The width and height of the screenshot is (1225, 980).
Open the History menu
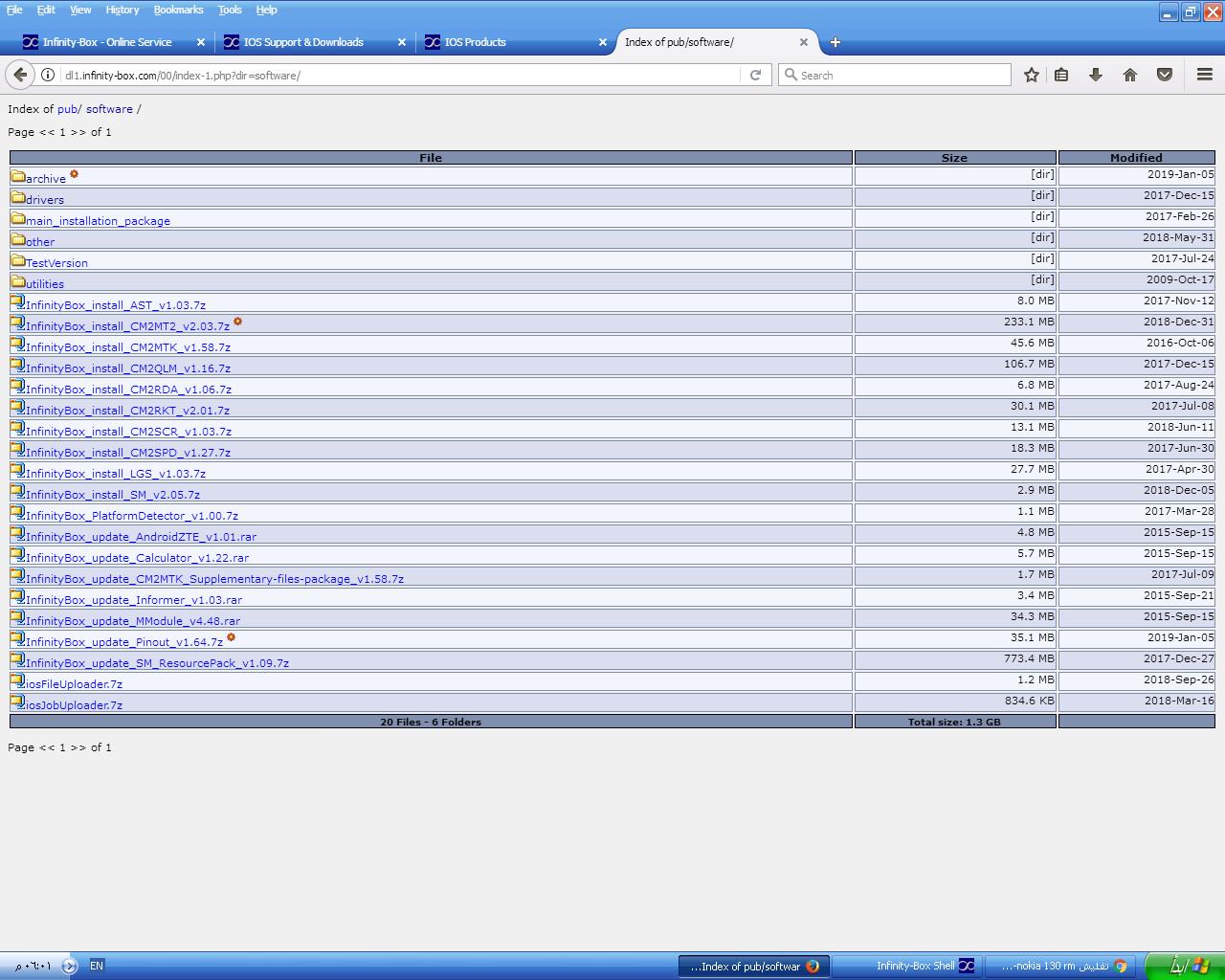pos(122,10)
